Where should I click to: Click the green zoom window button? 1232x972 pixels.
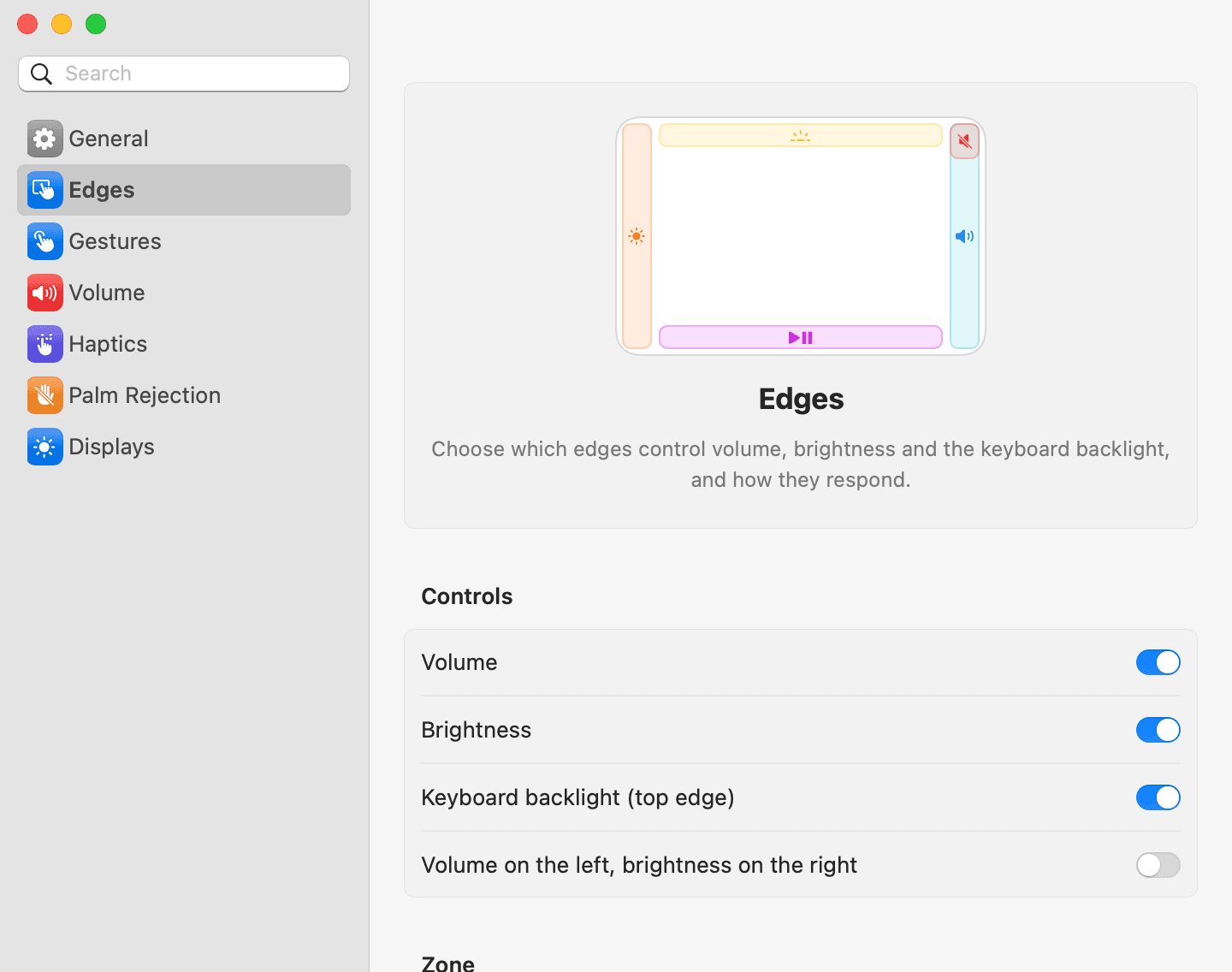click(x=96, y=24)
